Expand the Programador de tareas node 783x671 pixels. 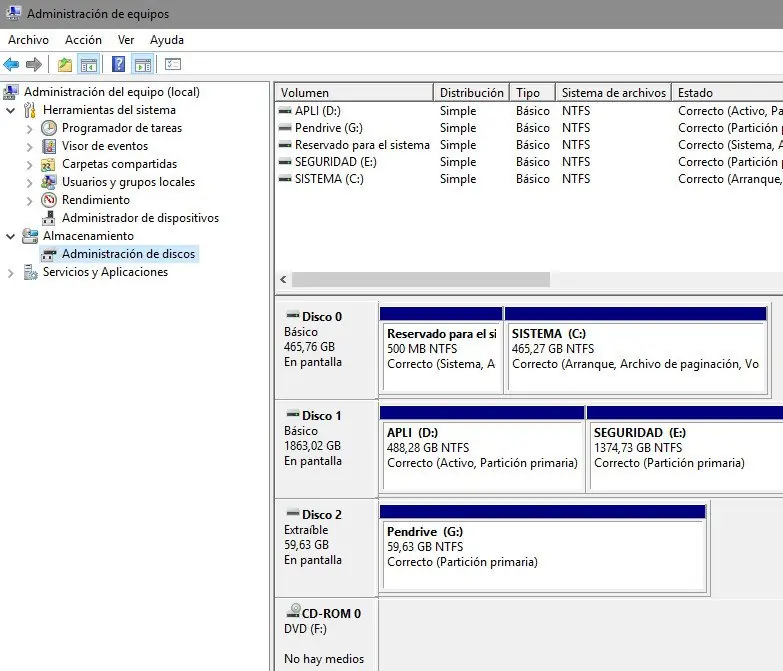[29, 129]
